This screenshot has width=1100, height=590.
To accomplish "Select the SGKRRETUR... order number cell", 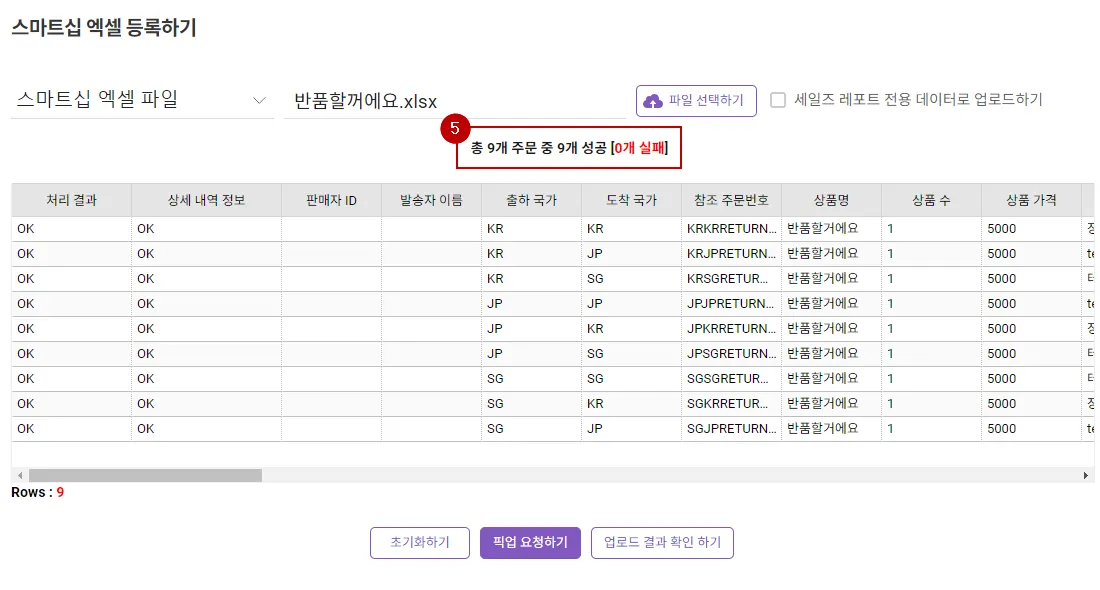I will pos(731,403).
